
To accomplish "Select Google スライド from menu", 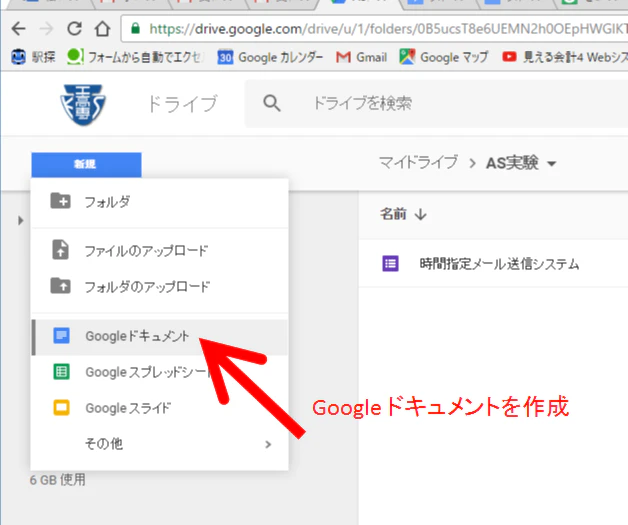I will click(x=159, y=408).
